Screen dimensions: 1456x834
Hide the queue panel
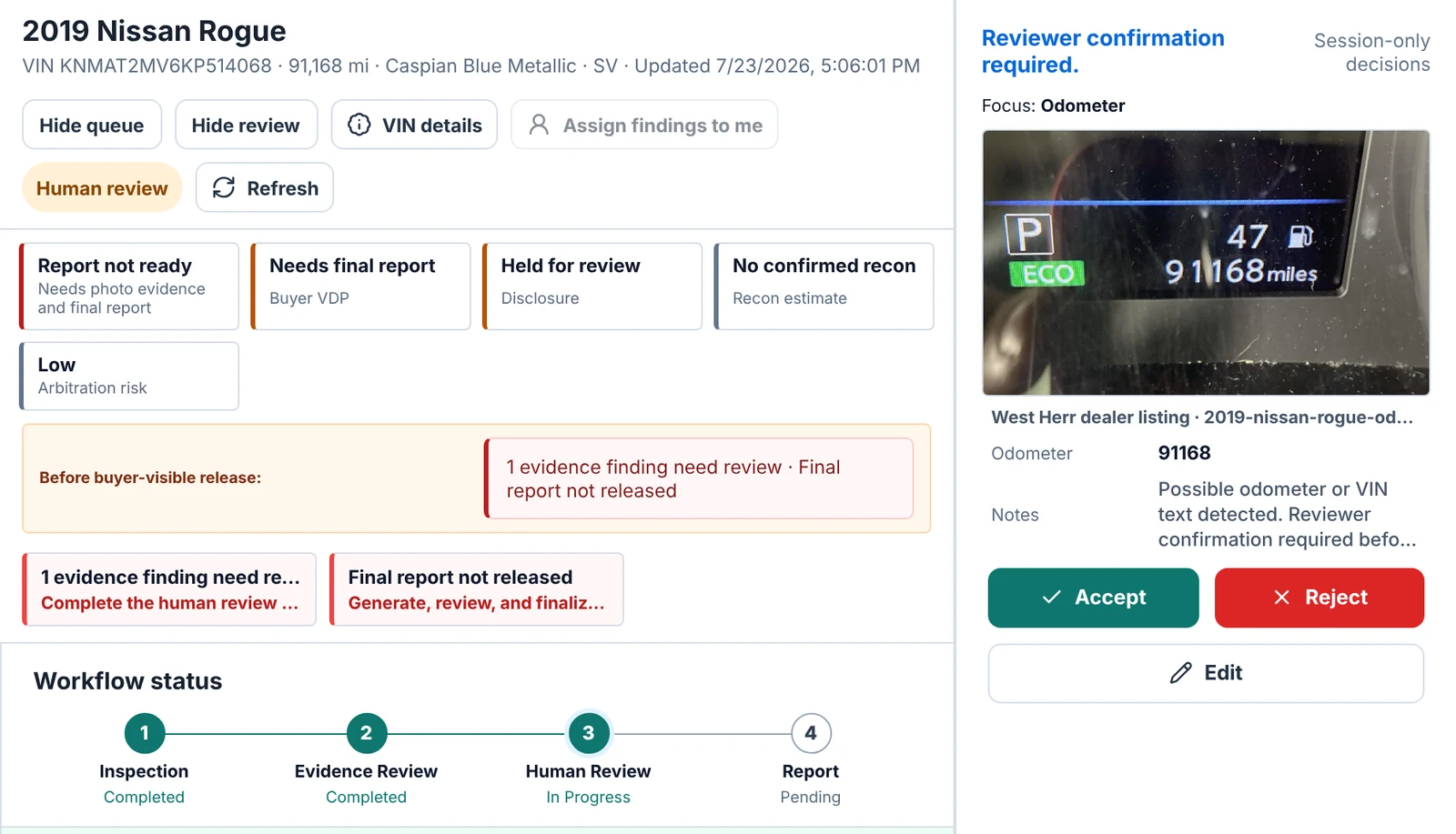click(x=92, y=125)
